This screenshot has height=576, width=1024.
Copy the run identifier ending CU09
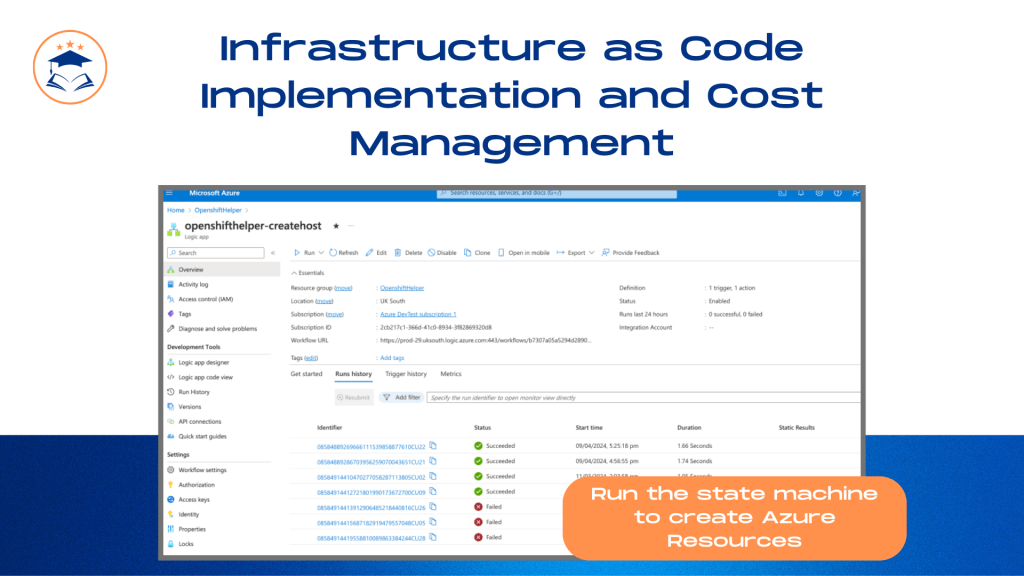(433, 492)
